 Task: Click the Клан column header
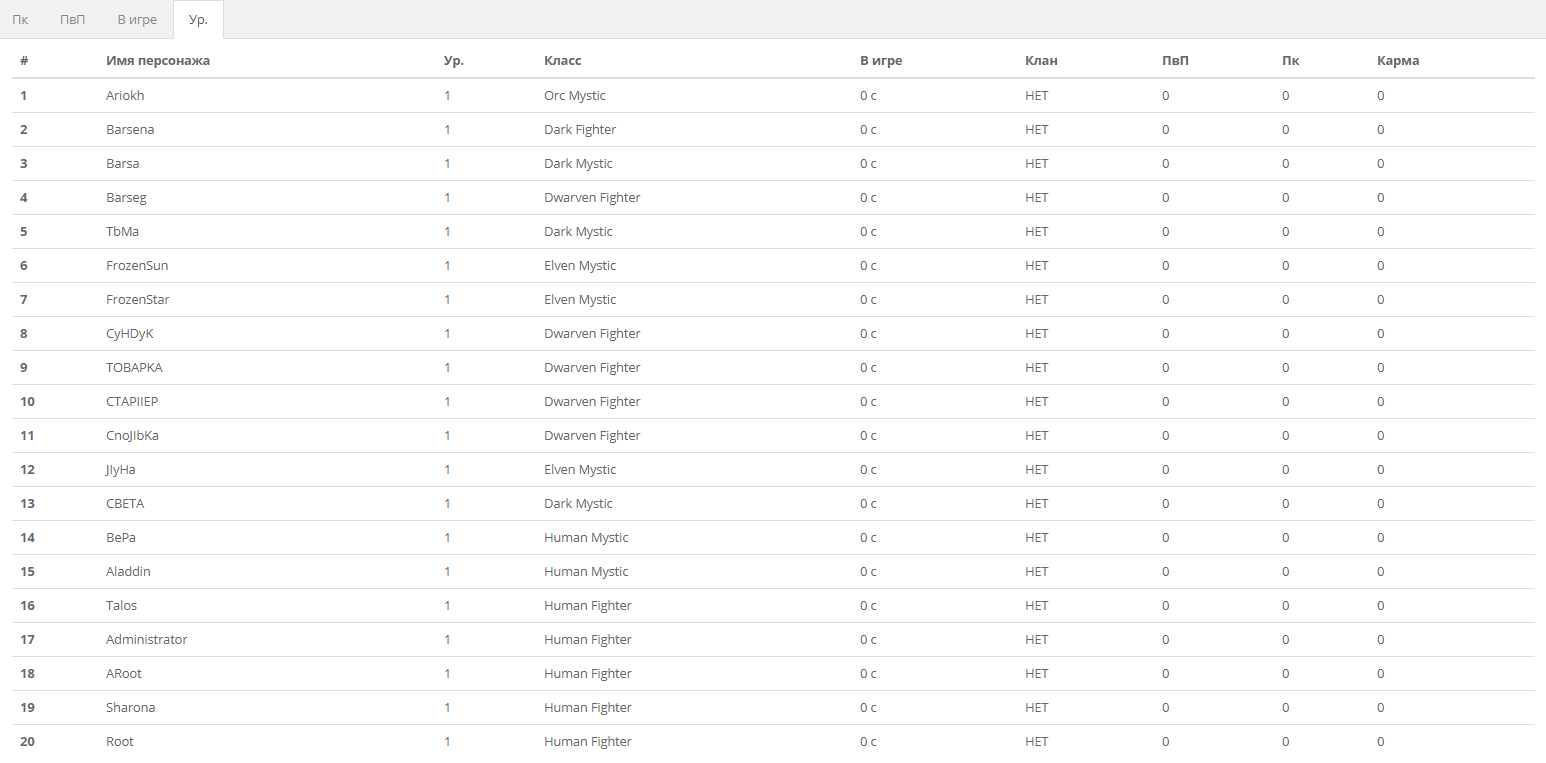(x=1041, y=61)
